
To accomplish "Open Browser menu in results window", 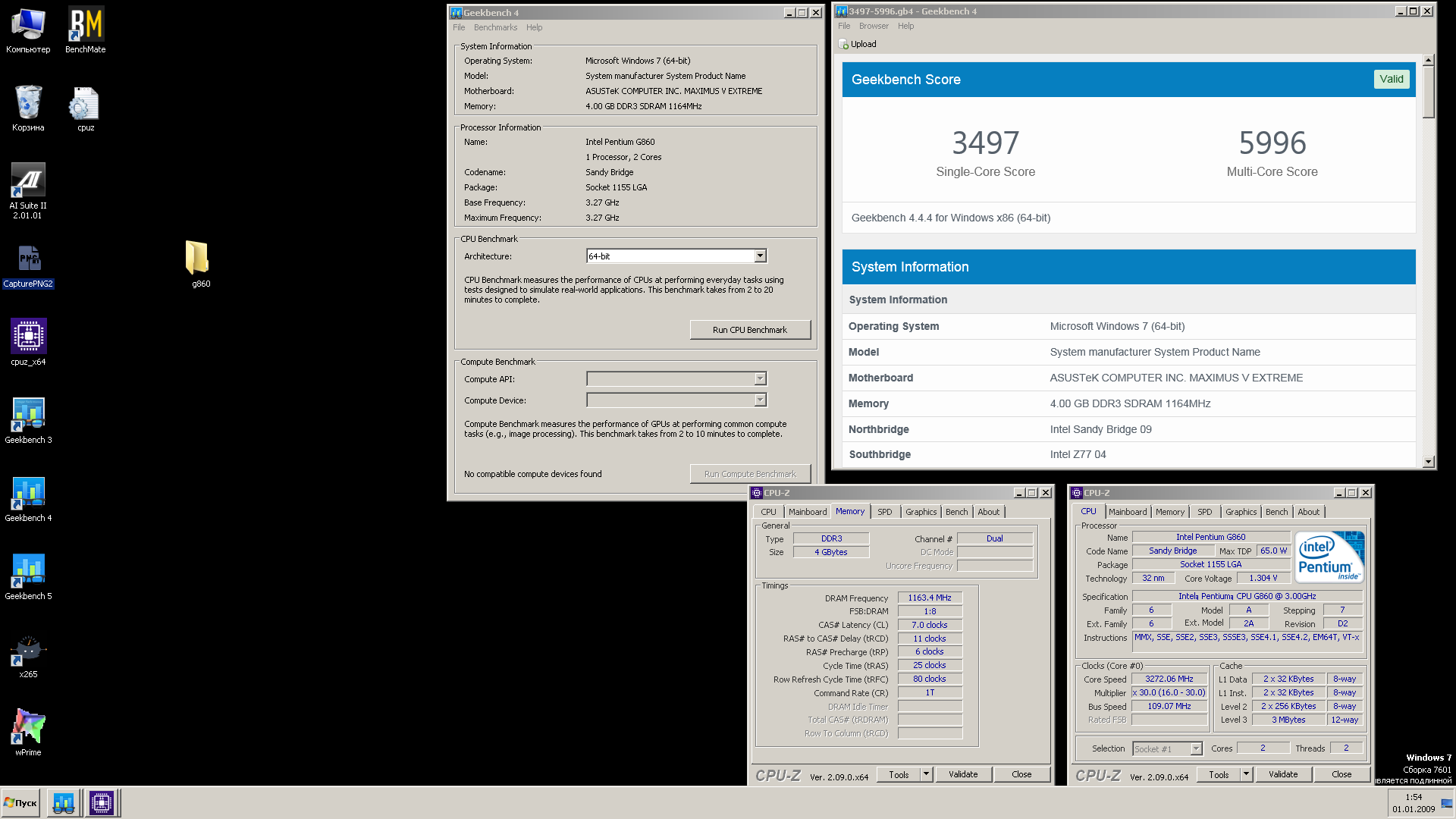I will (874, 26).
